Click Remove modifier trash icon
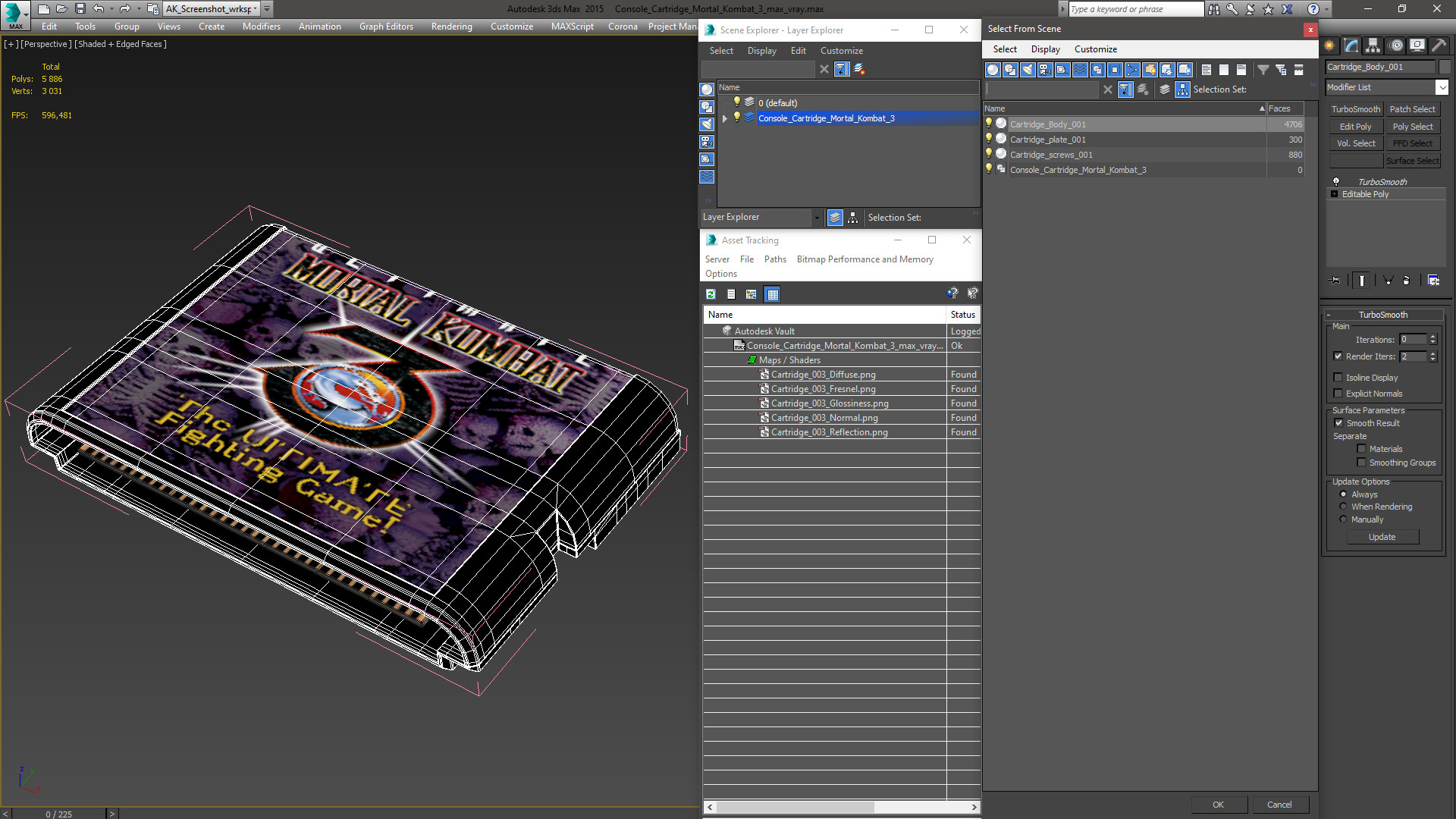1456x819 pixels. tap(1407, 281)
